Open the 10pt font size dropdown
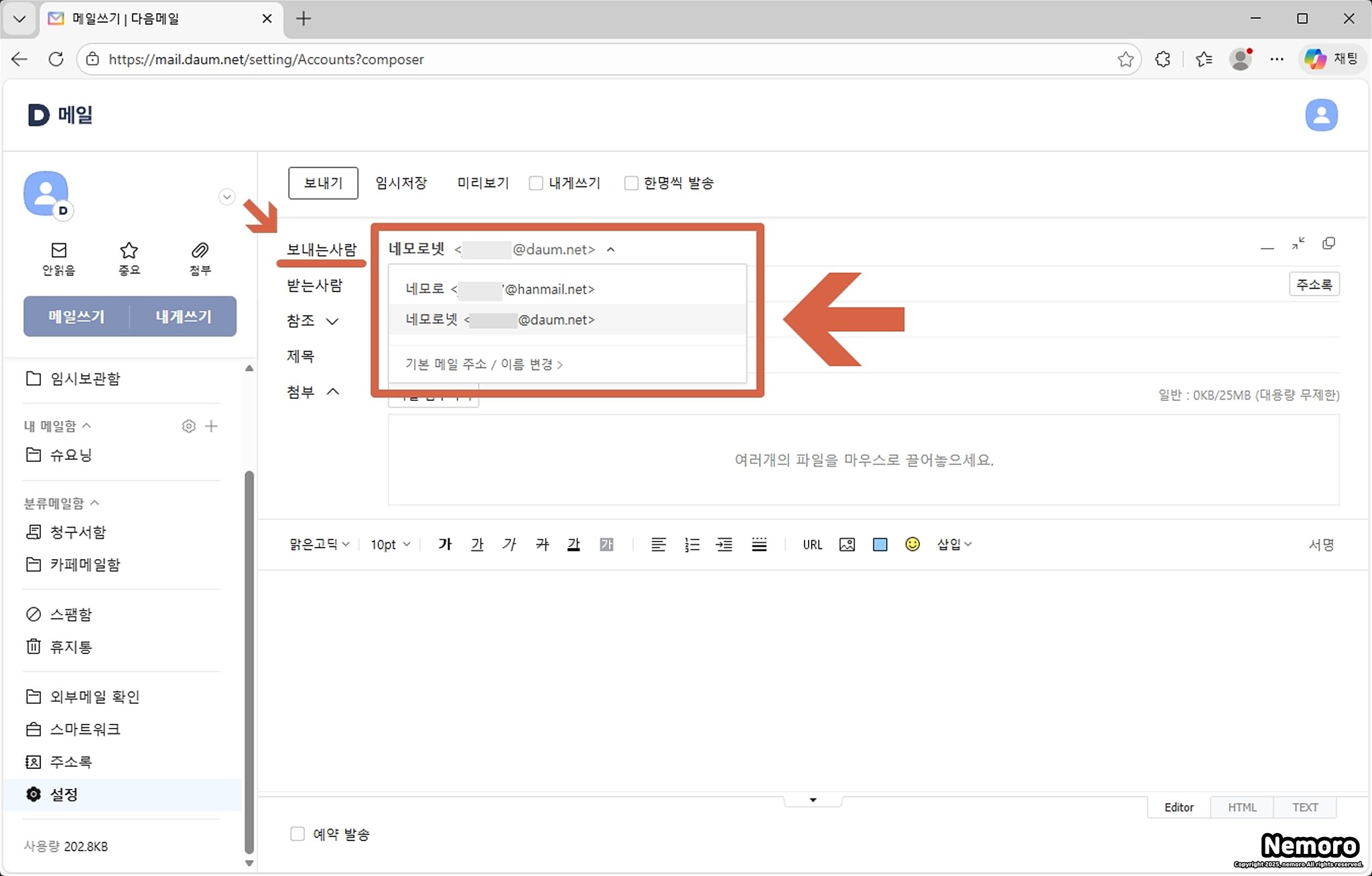The image size is (1372, 876). (390, 544)
